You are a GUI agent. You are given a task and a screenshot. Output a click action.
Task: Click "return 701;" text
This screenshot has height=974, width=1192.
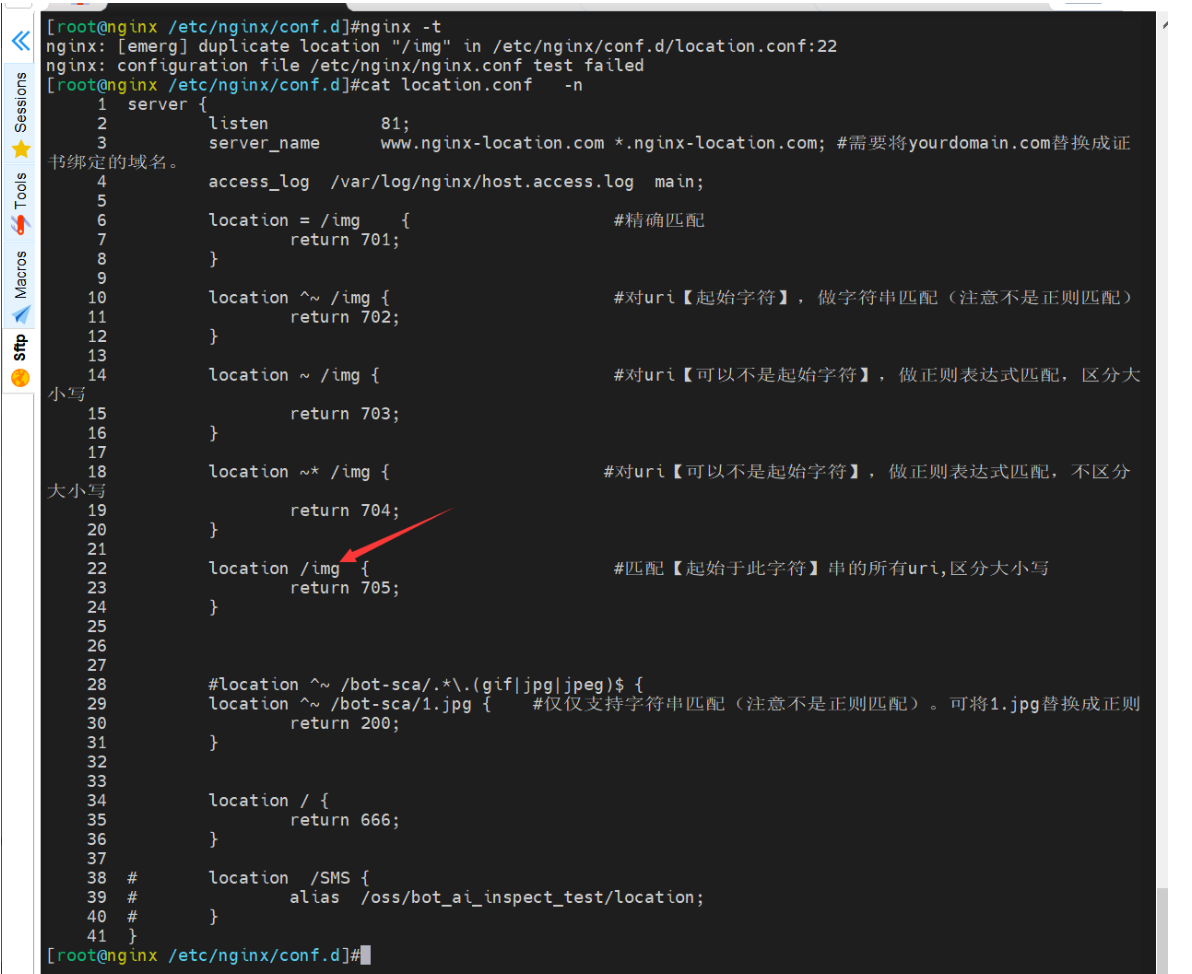click(x=344, y=240)
